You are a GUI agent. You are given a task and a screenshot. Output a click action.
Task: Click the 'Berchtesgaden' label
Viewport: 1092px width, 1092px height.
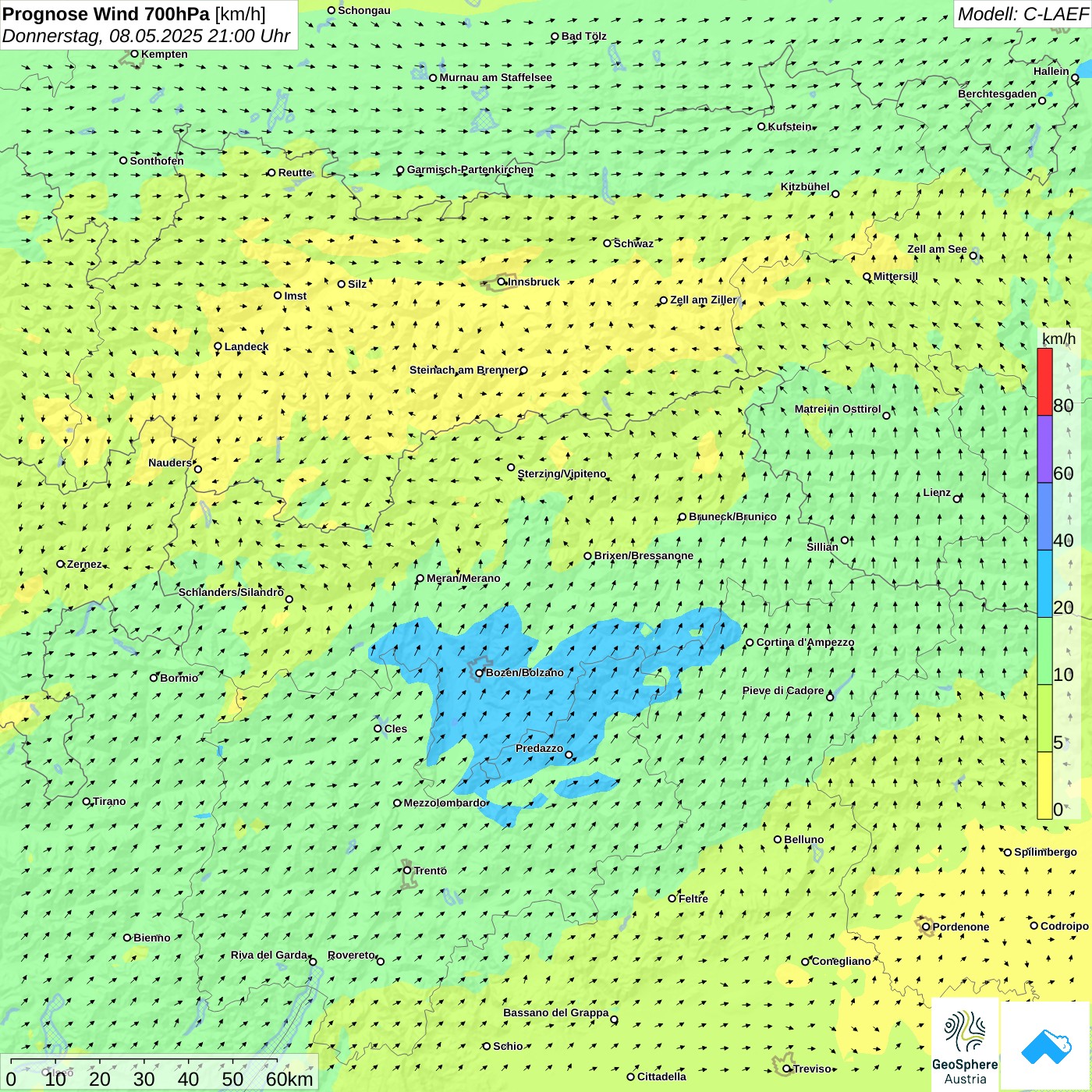[x=997, y=94]
